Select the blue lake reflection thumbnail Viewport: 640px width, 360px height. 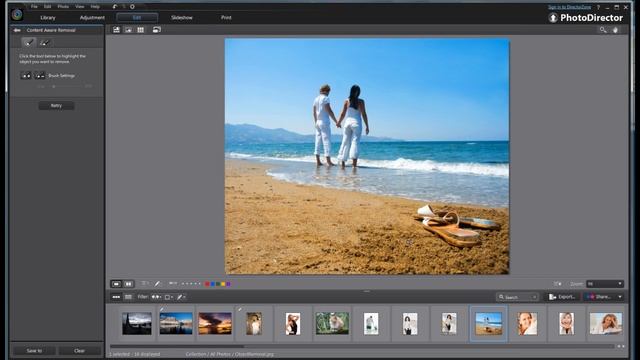click(176, 323)
